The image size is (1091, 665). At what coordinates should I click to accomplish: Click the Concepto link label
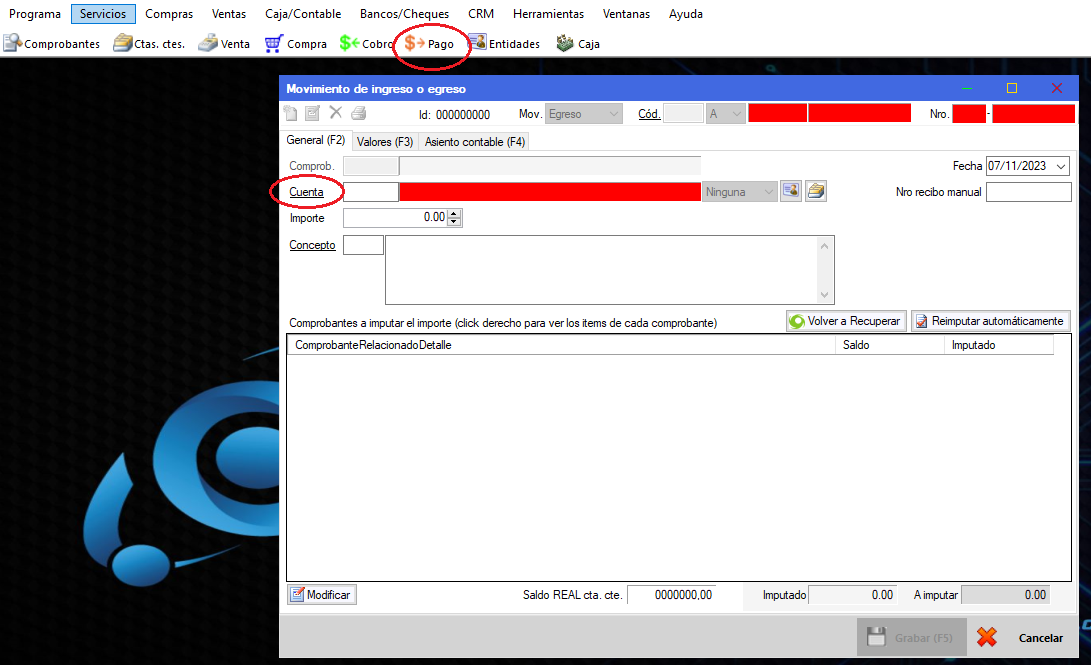[312, 245]
